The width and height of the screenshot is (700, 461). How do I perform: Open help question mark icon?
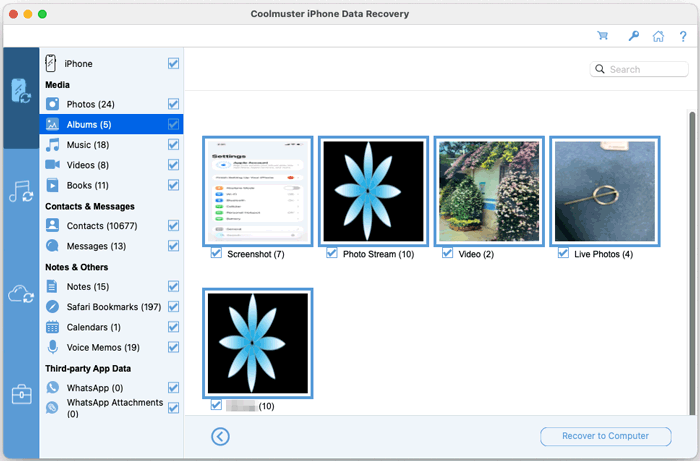click(683, 36)
